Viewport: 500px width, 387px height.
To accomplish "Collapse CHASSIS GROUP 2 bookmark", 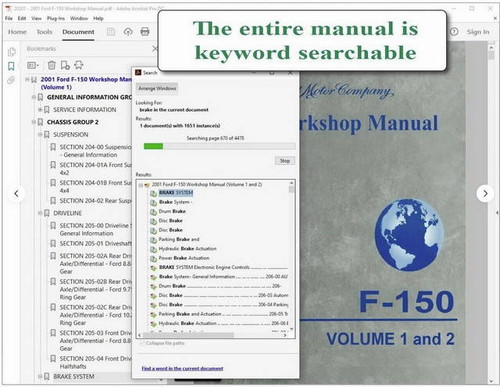I will (34, 122).
